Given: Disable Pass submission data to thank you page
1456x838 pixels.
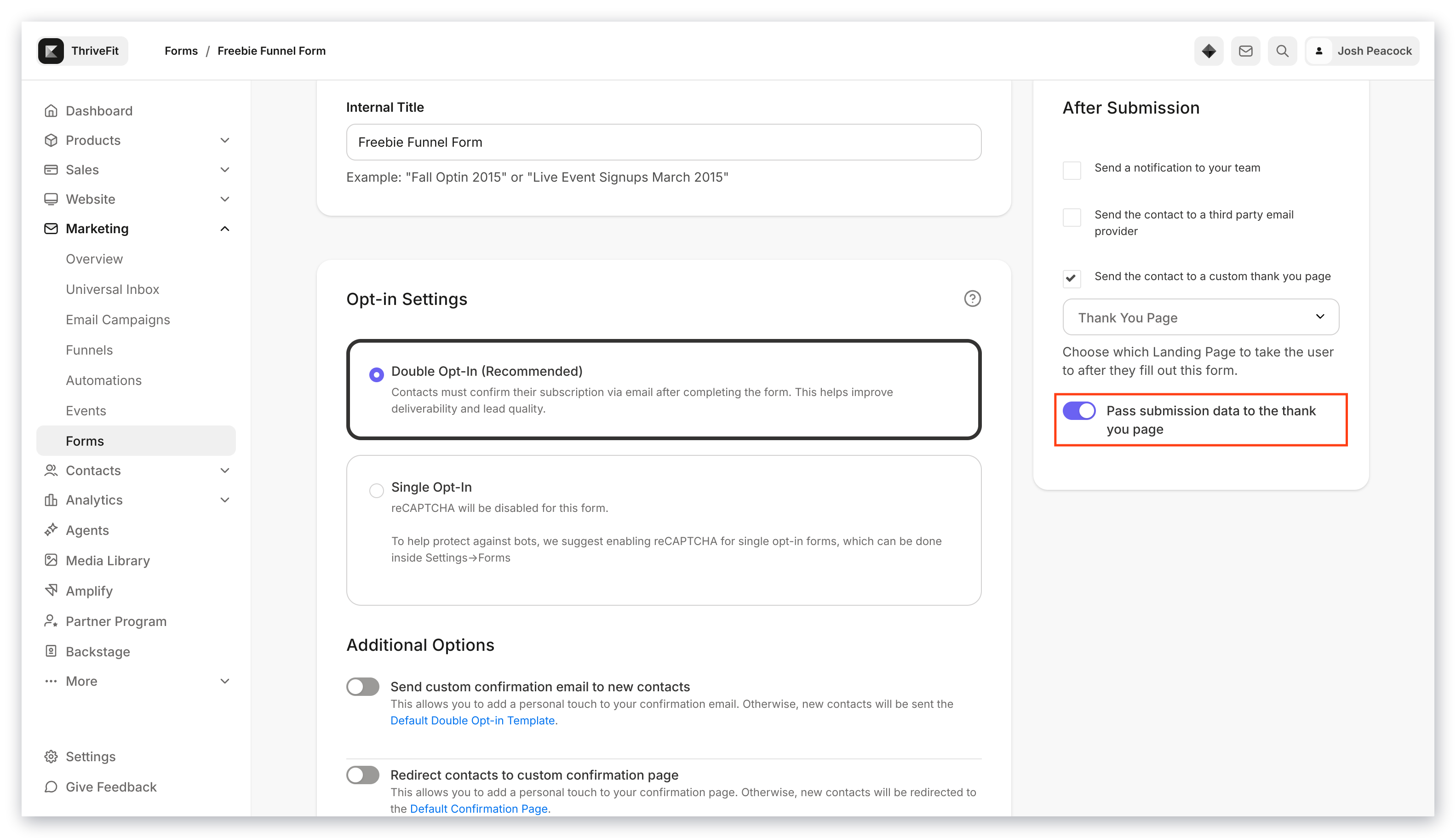Looking at the screenshot, I should pyautogui.click(x=1079, y=411).
